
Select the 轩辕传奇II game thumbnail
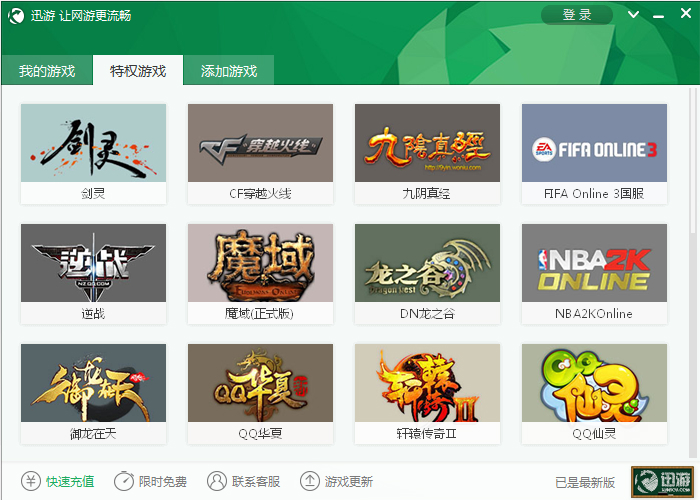pyautogui.click(x=427, y=383)
